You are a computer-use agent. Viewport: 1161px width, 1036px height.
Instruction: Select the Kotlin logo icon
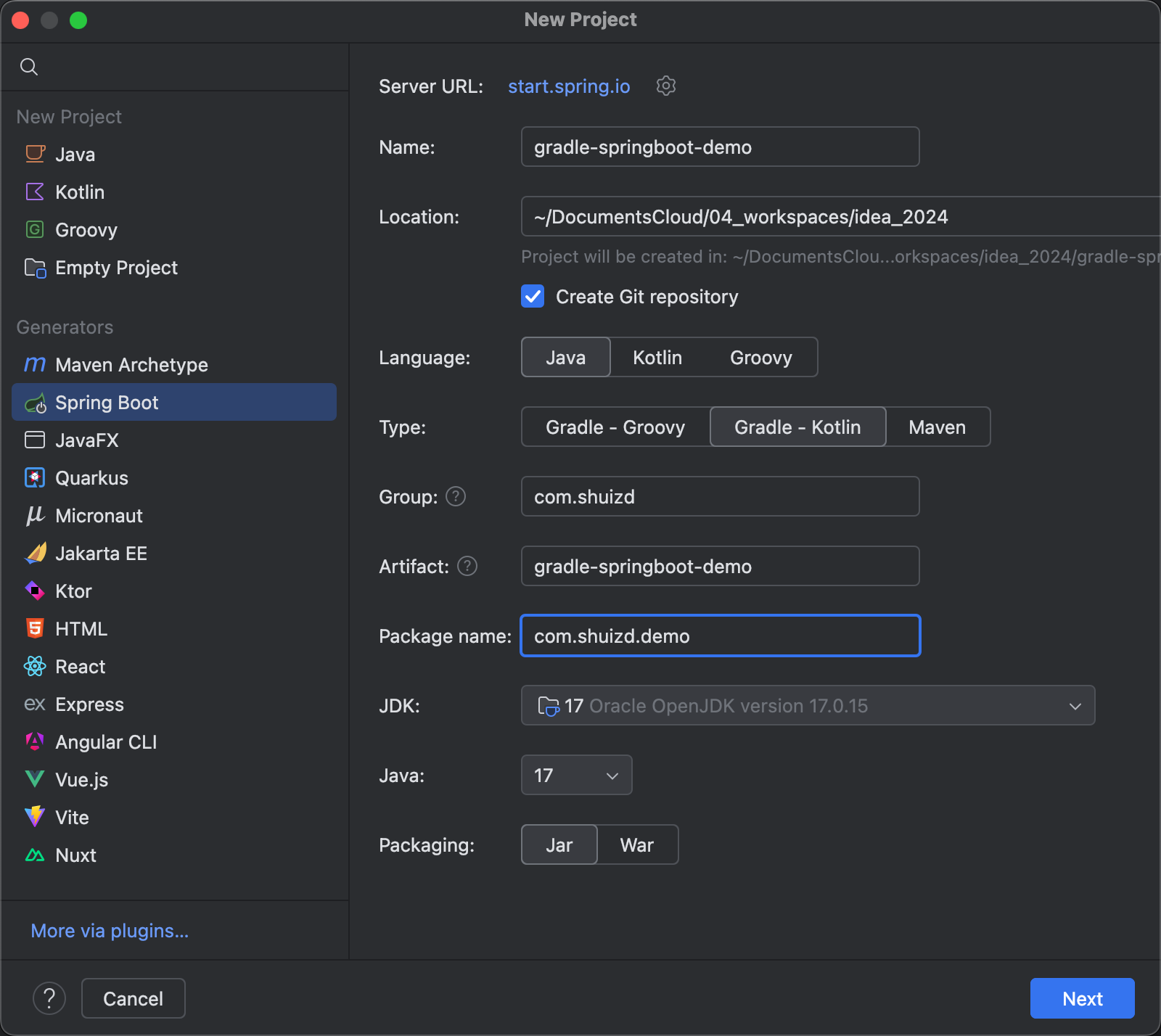(x=35, y=192)
